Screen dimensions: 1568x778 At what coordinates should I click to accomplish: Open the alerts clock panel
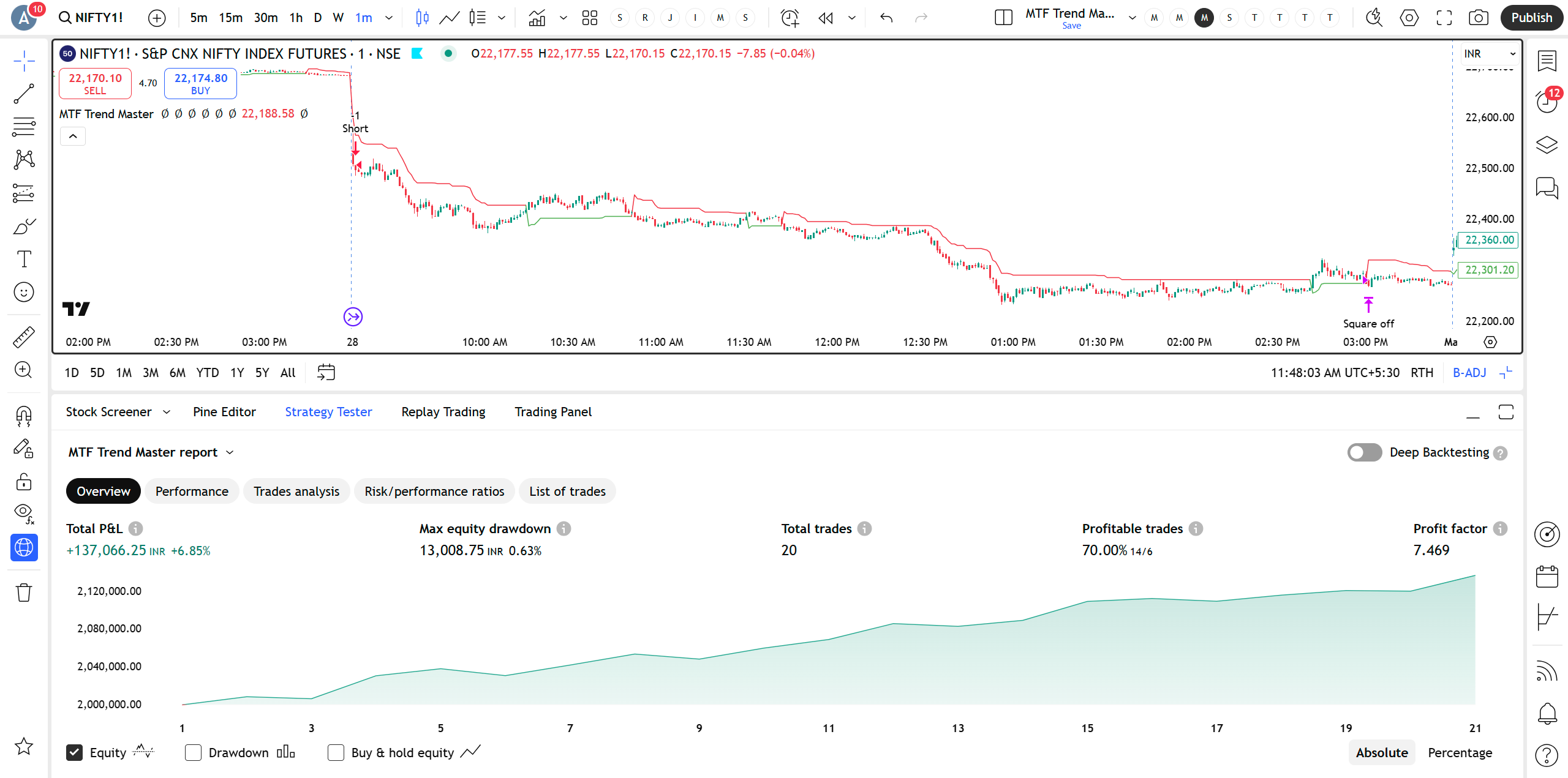(1547, 102)
